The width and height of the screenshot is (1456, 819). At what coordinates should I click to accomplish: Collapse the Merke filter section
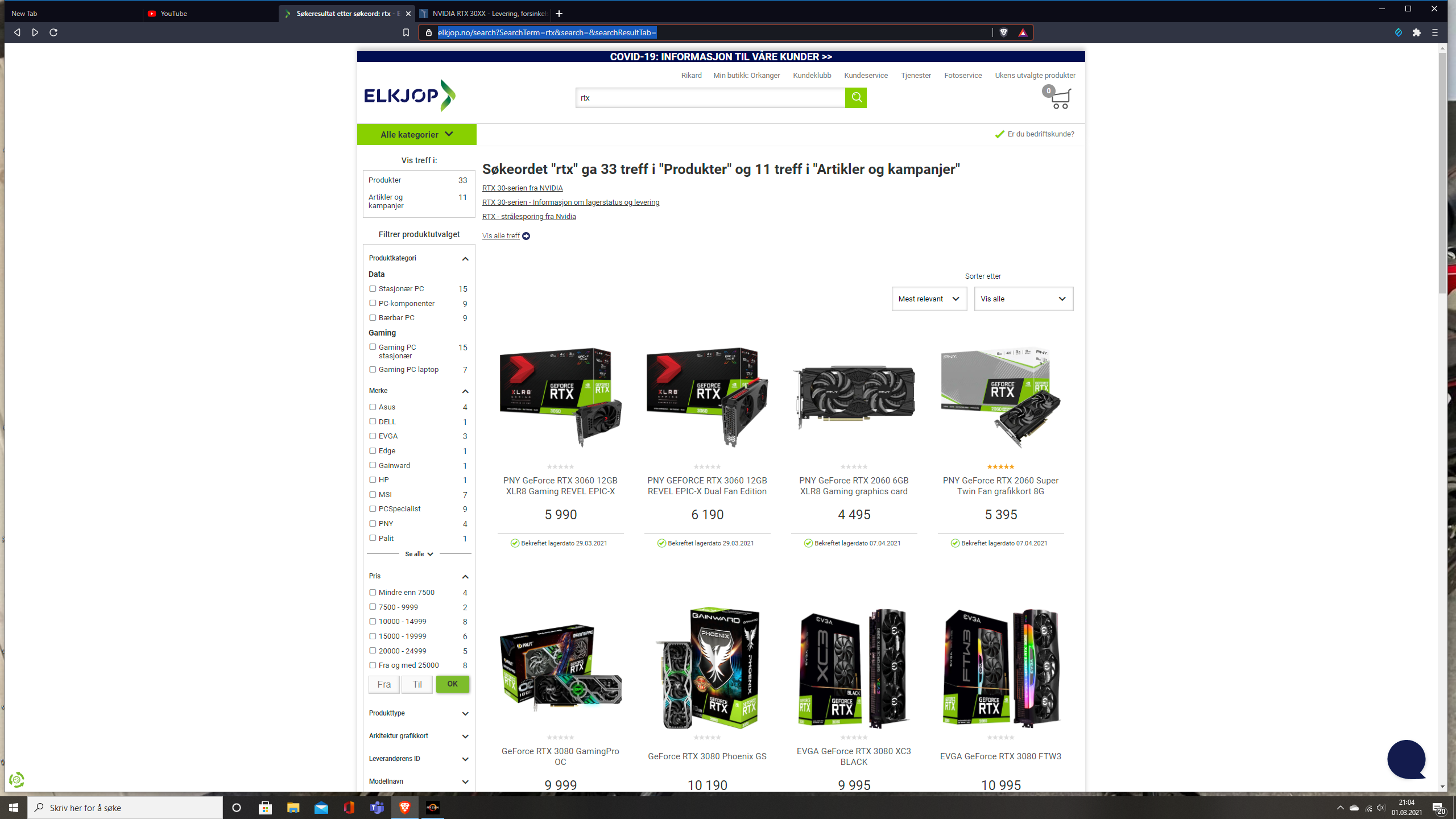[465, 391]
